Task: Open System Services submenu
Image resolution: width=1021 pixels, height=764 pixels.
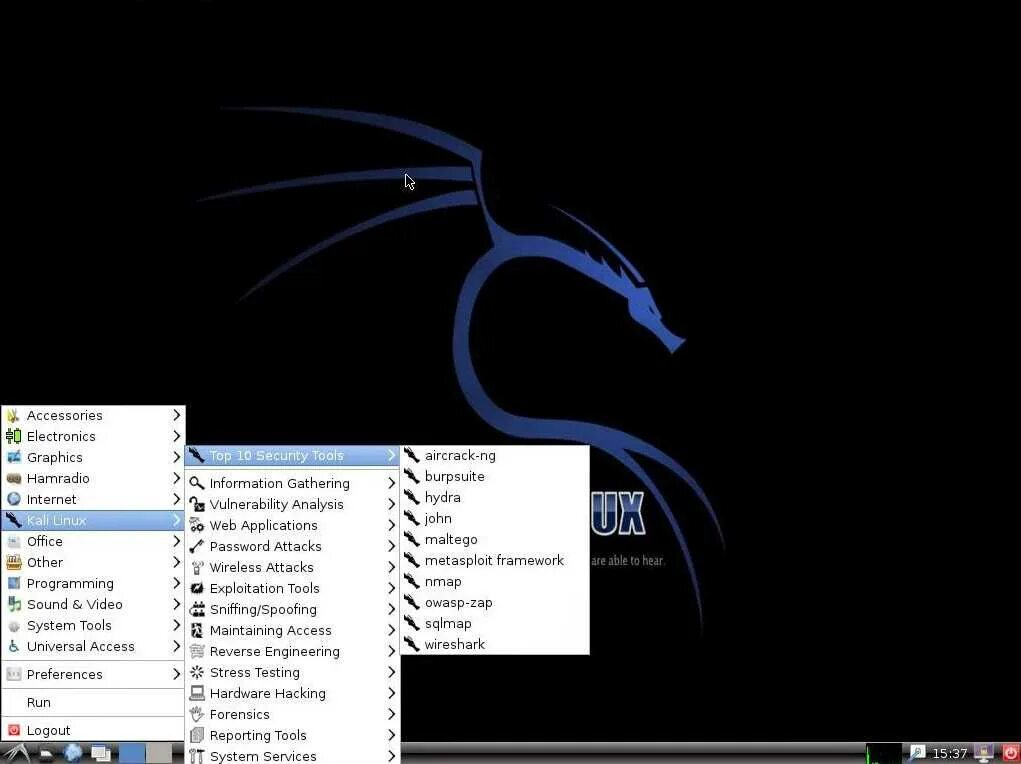Action: point(292,756)
